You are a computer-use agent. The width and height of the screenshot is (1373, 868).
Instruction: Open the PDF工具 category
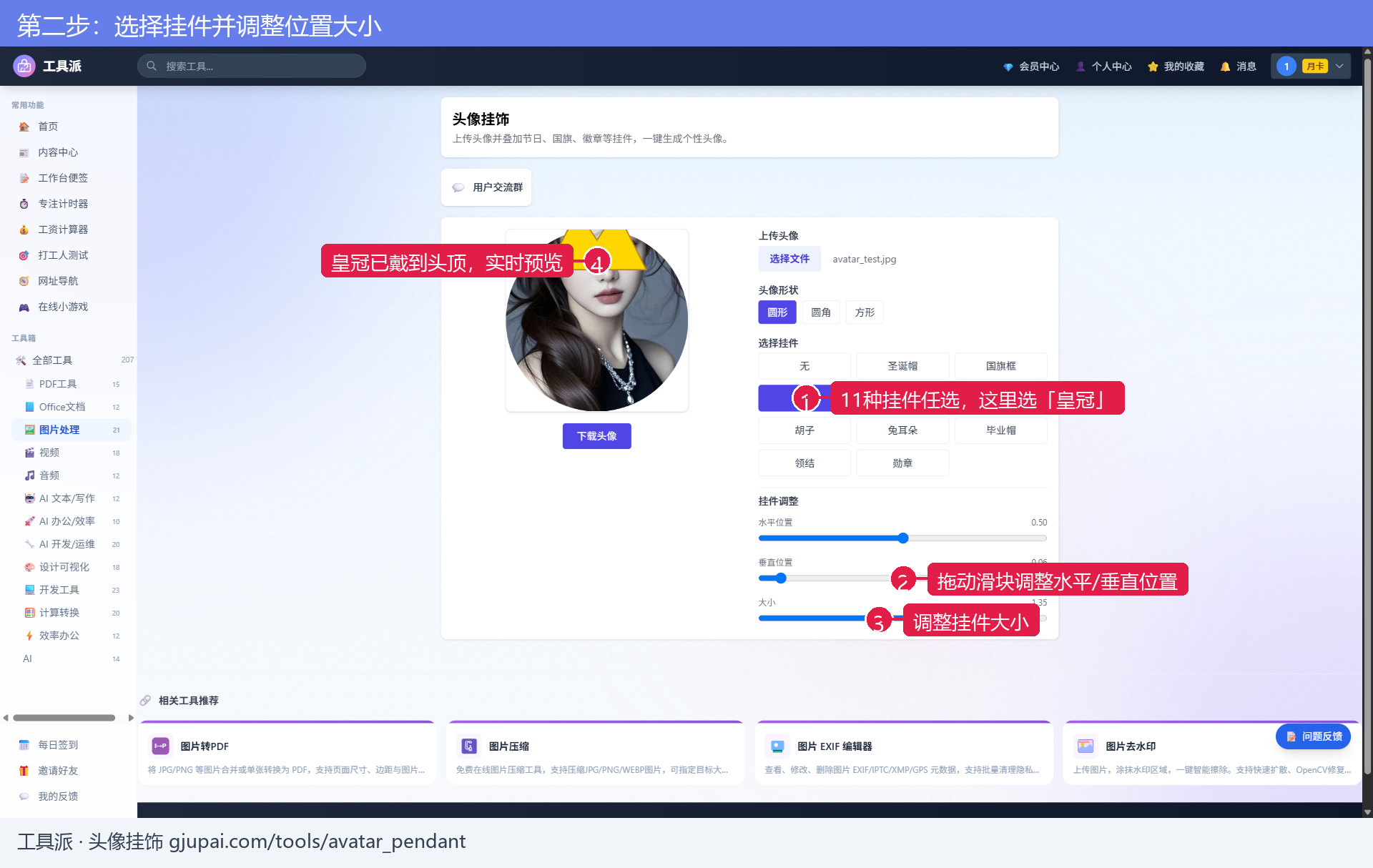72,384
